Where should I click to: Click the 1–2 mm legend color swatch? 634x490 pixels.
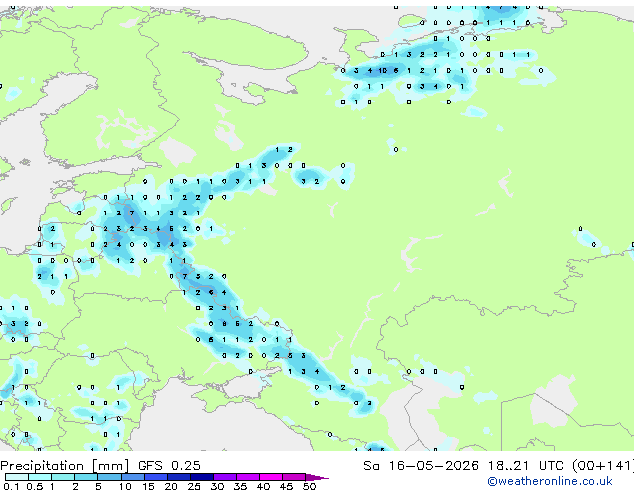tap(63, 477)
